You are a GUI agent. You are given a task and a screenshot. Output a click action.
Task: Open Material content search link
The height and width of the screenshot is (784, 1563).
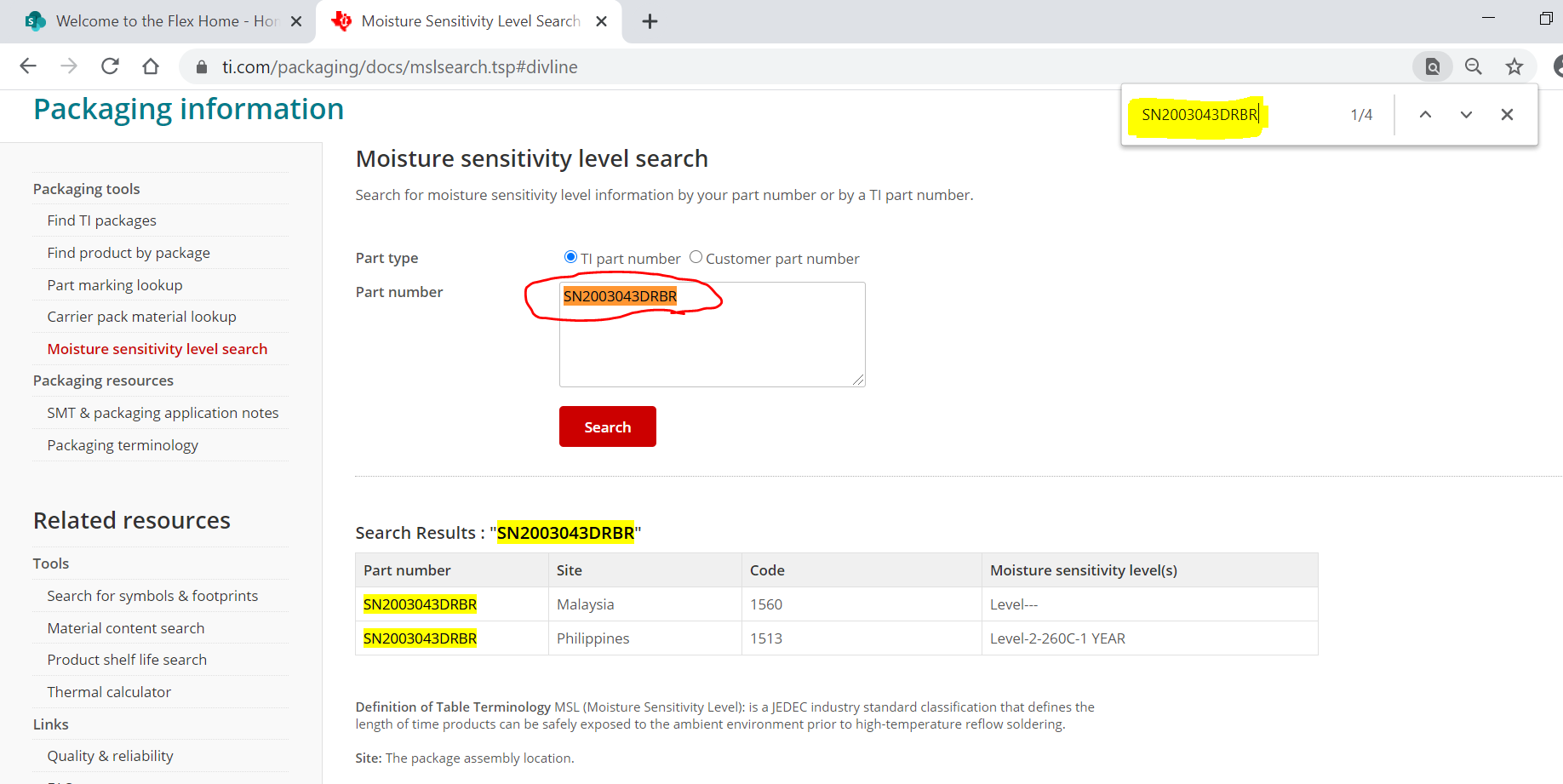[126, 628]
